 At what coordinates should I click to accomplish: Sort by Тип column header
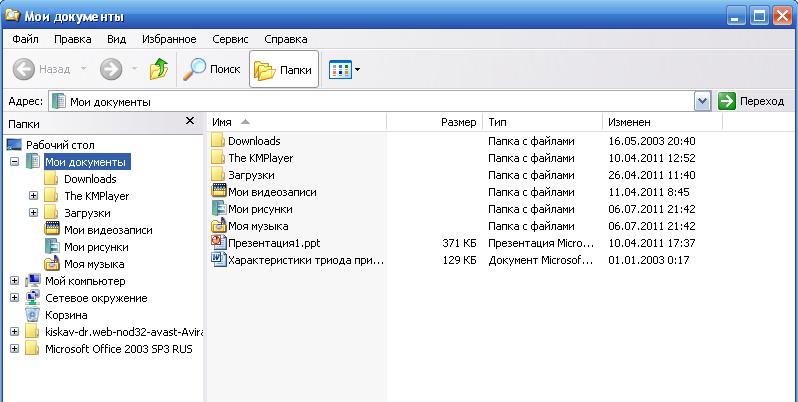(x=543, y=122)
